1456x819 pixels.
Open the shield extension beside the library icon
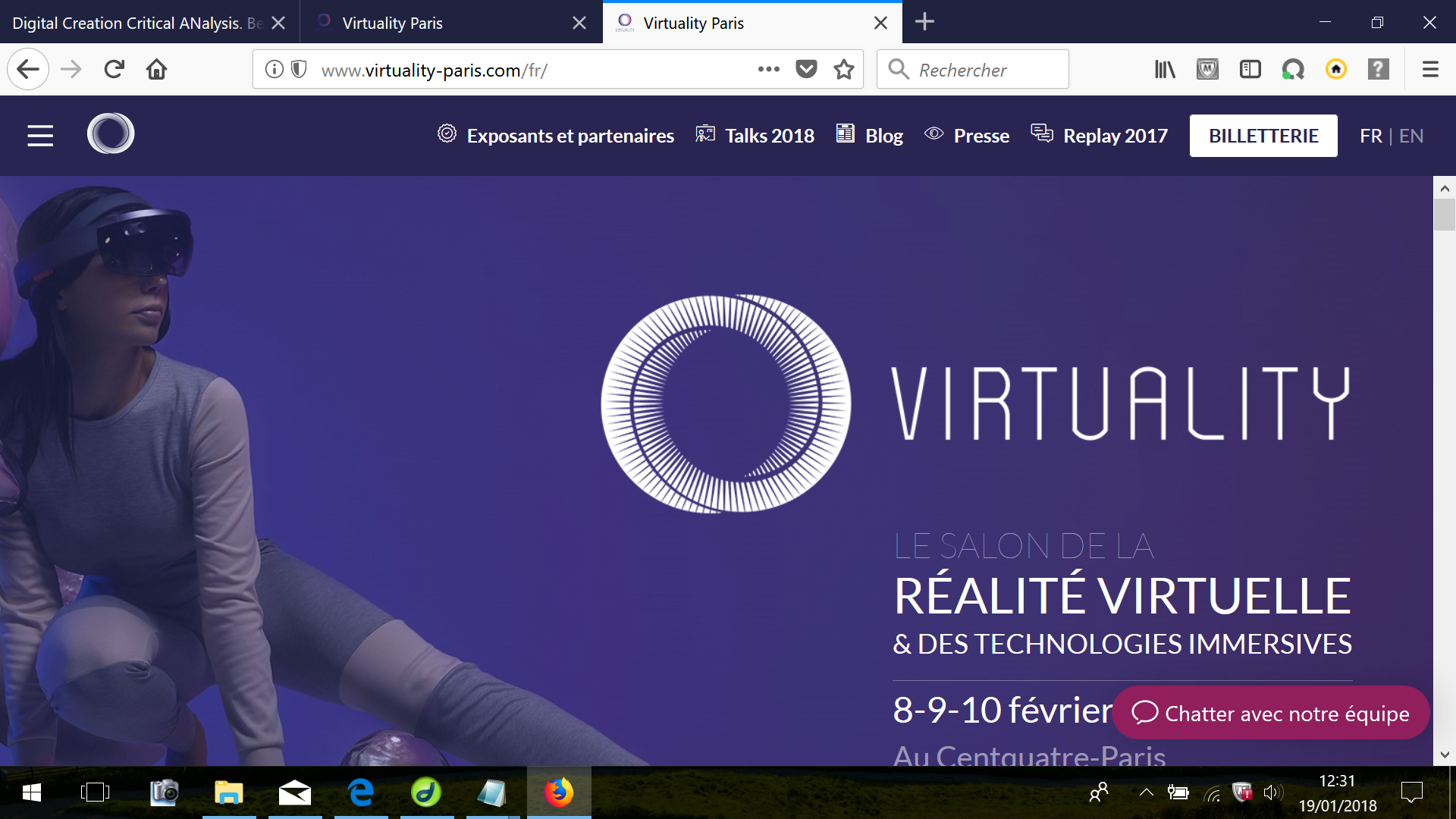tap(1207, 70)
